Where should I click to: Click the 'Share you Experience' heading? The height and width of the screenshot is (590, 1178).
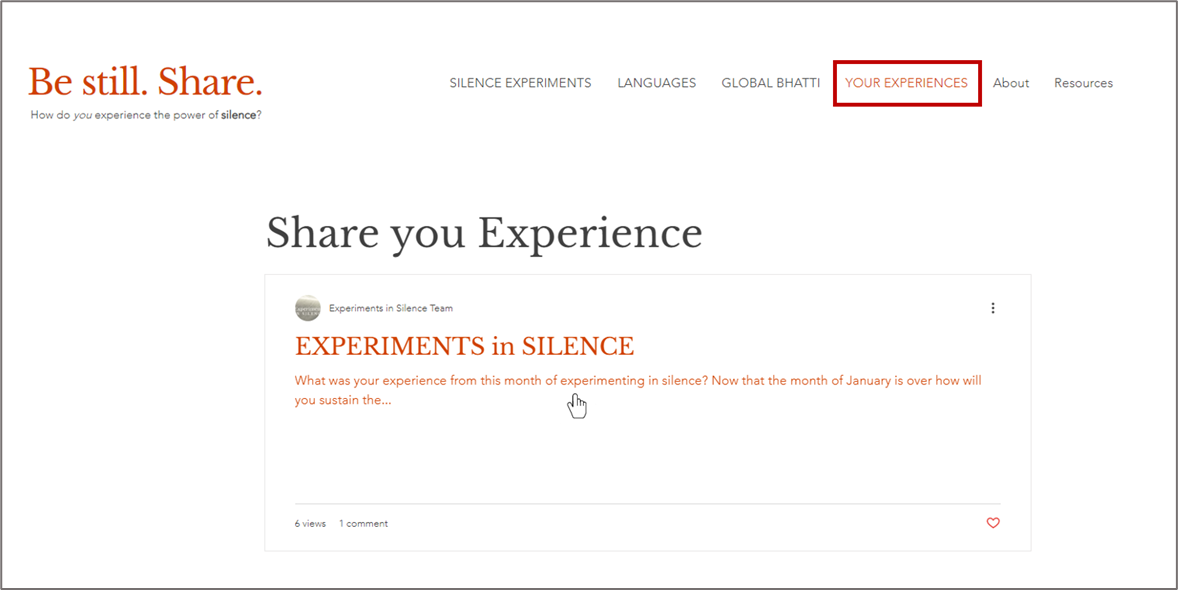click(x=484, y=232)
